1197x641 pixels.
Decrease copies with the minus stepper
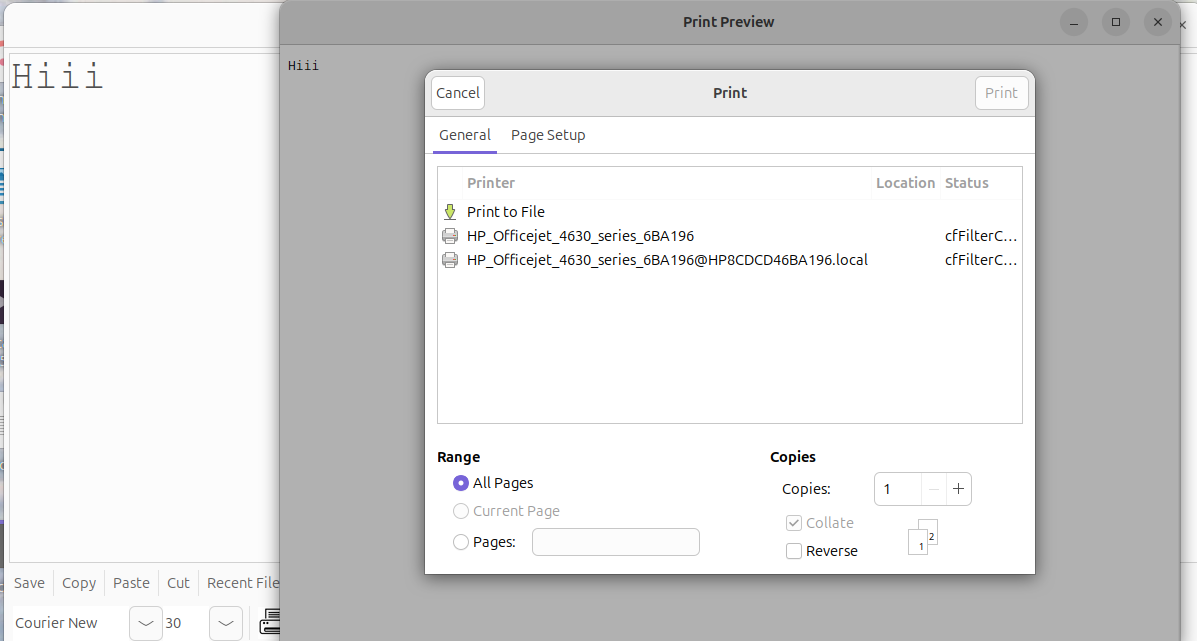933,489
